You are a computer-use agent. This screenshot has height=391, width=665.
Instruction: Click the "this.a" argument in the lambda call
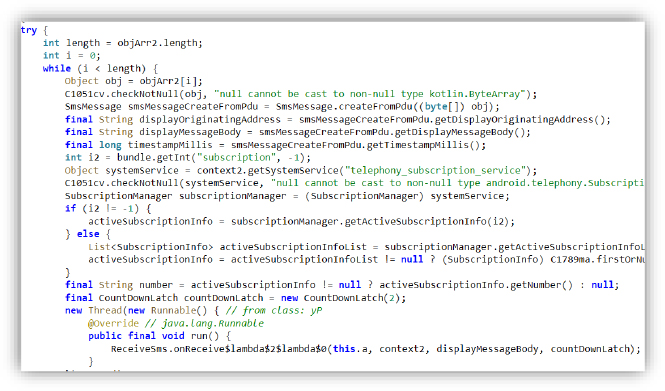click(x=350, y=349)
